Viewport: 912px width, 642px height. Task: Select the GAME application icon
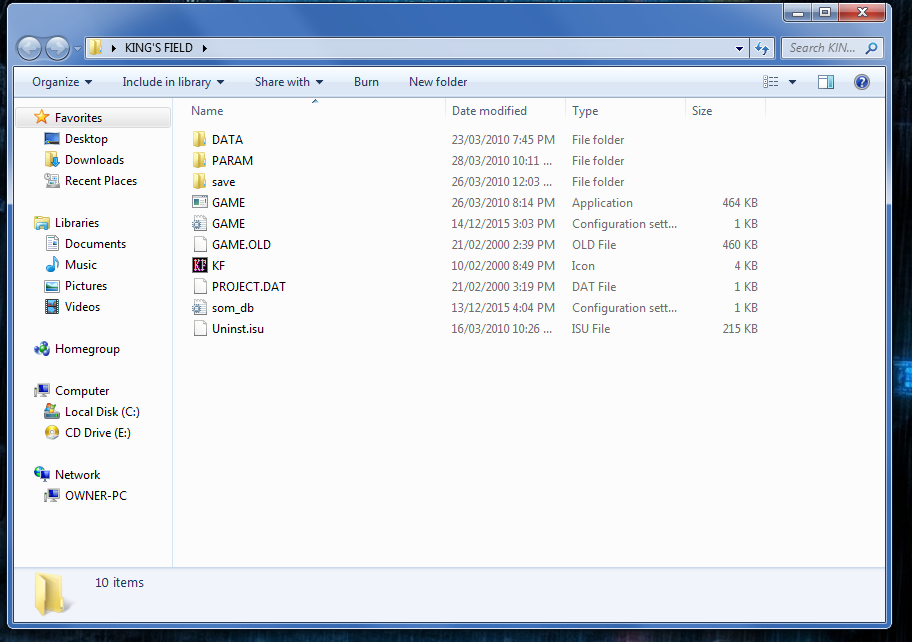(200, 202)
